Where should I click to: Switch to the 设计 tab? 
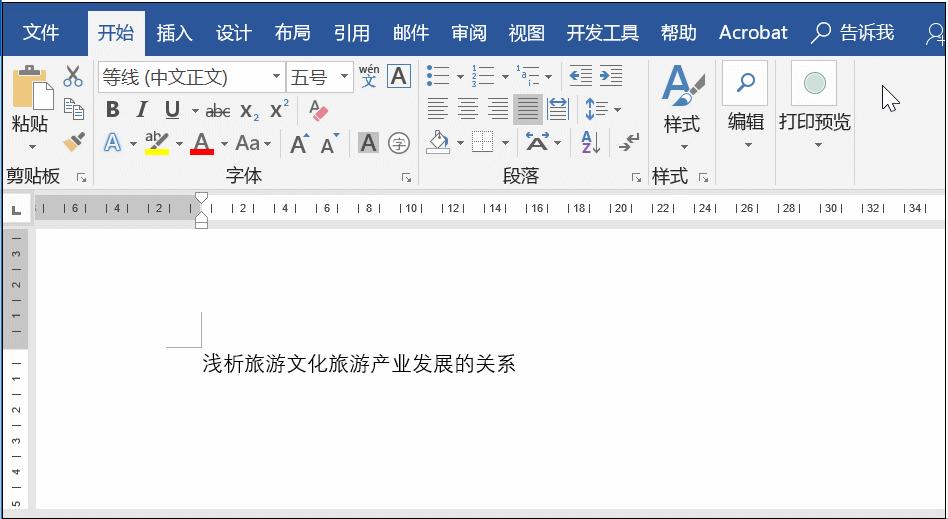(x=233, y=33)
